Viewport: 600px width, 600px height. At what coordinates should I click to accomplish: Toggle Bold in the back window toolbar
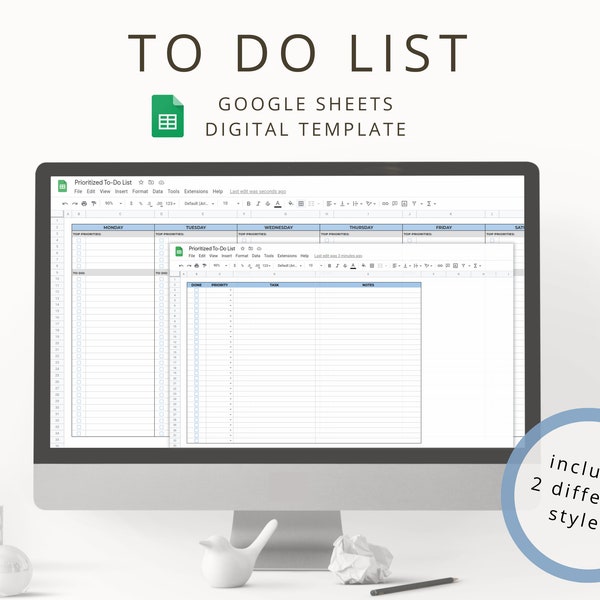[249, 204]
